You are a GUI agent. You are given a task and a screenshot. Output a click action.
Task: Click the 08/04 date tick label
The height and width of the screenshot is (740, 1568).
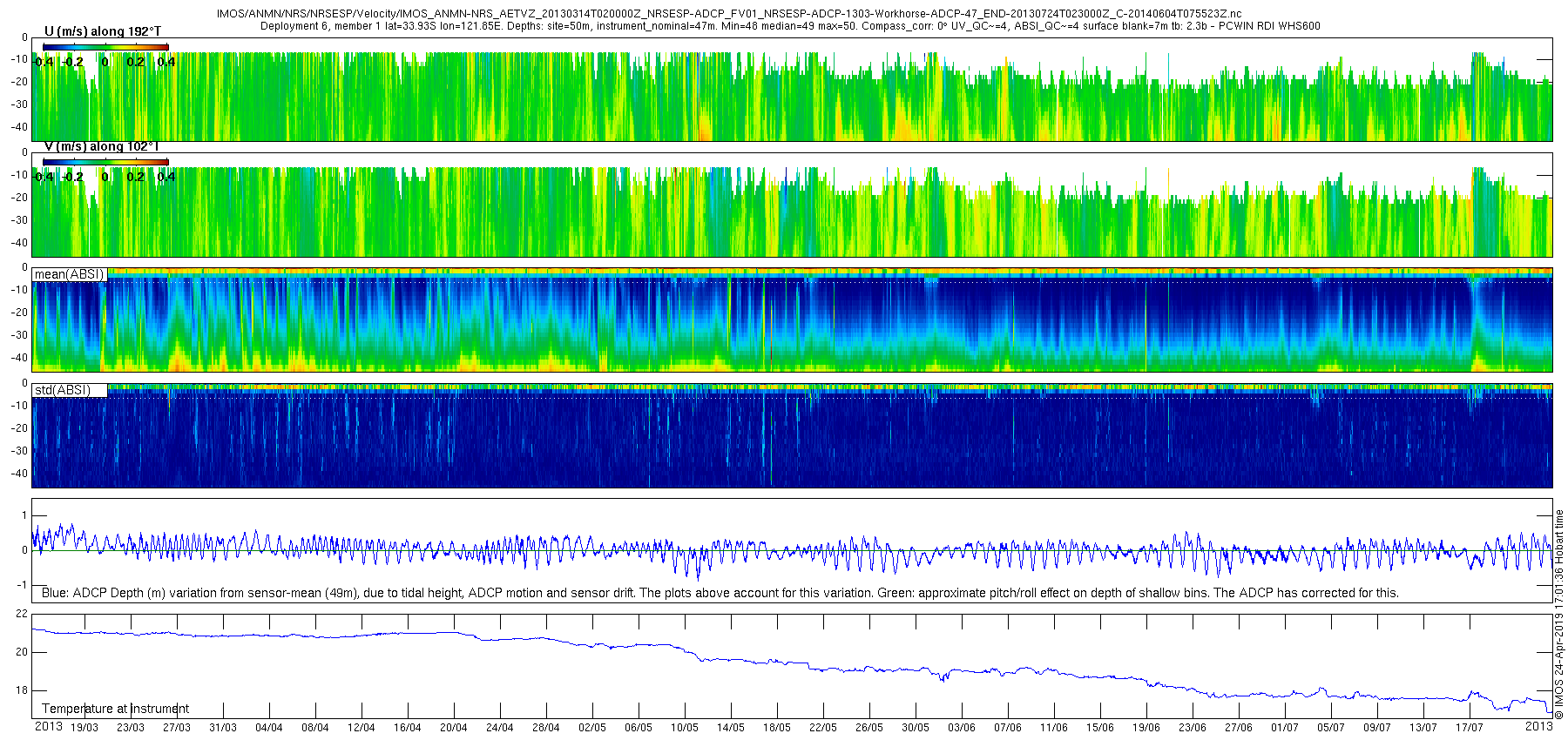[x=315, y=728]
